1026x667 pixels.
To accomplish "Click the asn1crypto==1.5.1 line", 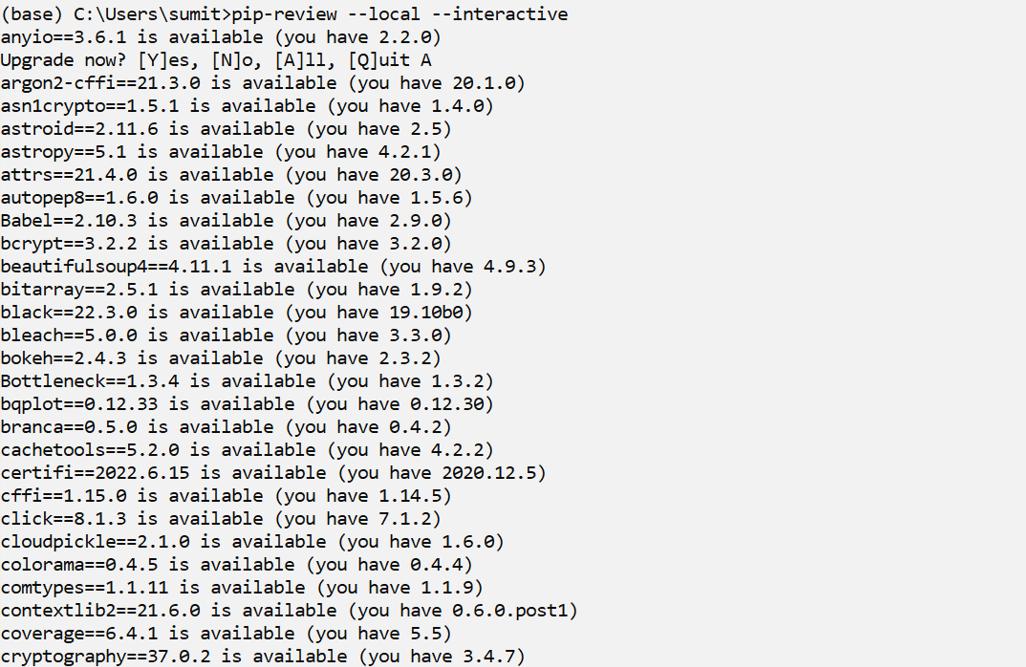I will click(247, 106).
